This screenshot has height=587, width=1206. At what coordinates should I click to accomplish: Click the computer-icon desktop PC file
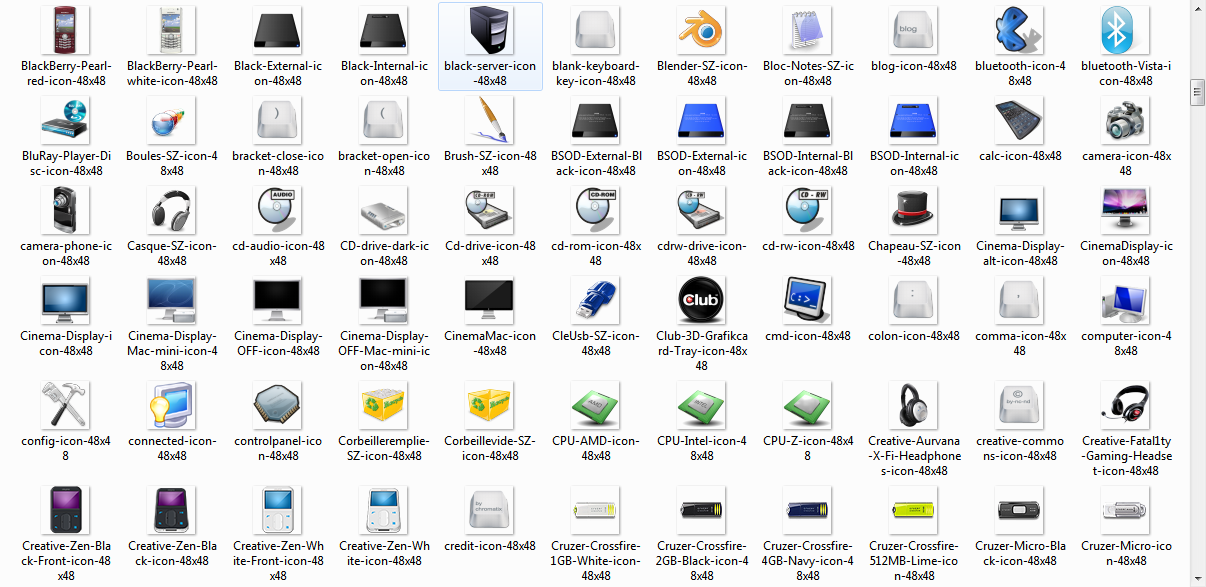[x=1126, y=300]
